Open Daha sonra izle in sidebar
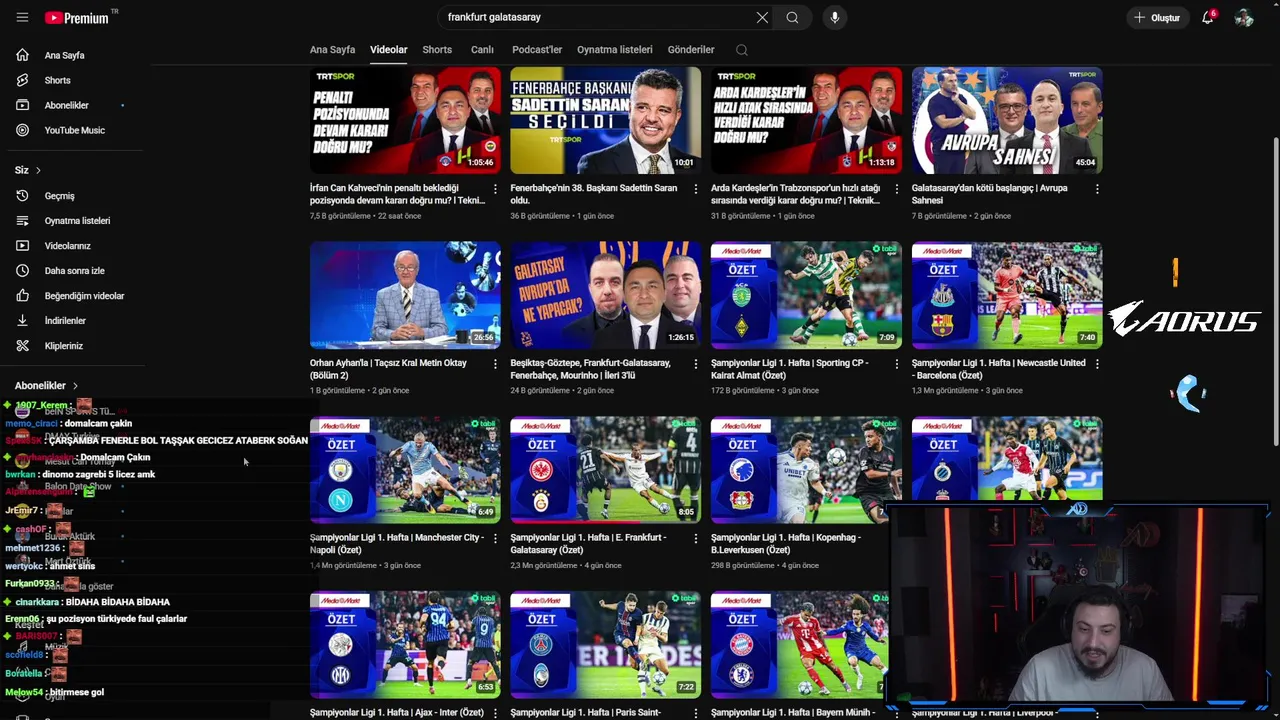Viewport: 1280px width, 720px height. click(x=72, y=271)
